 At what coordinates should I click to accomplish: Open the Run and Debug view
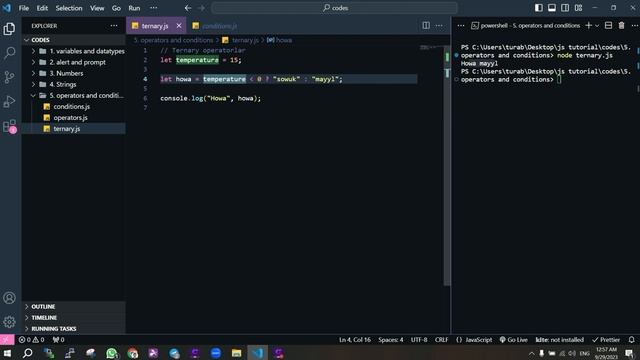pos(9,102)
